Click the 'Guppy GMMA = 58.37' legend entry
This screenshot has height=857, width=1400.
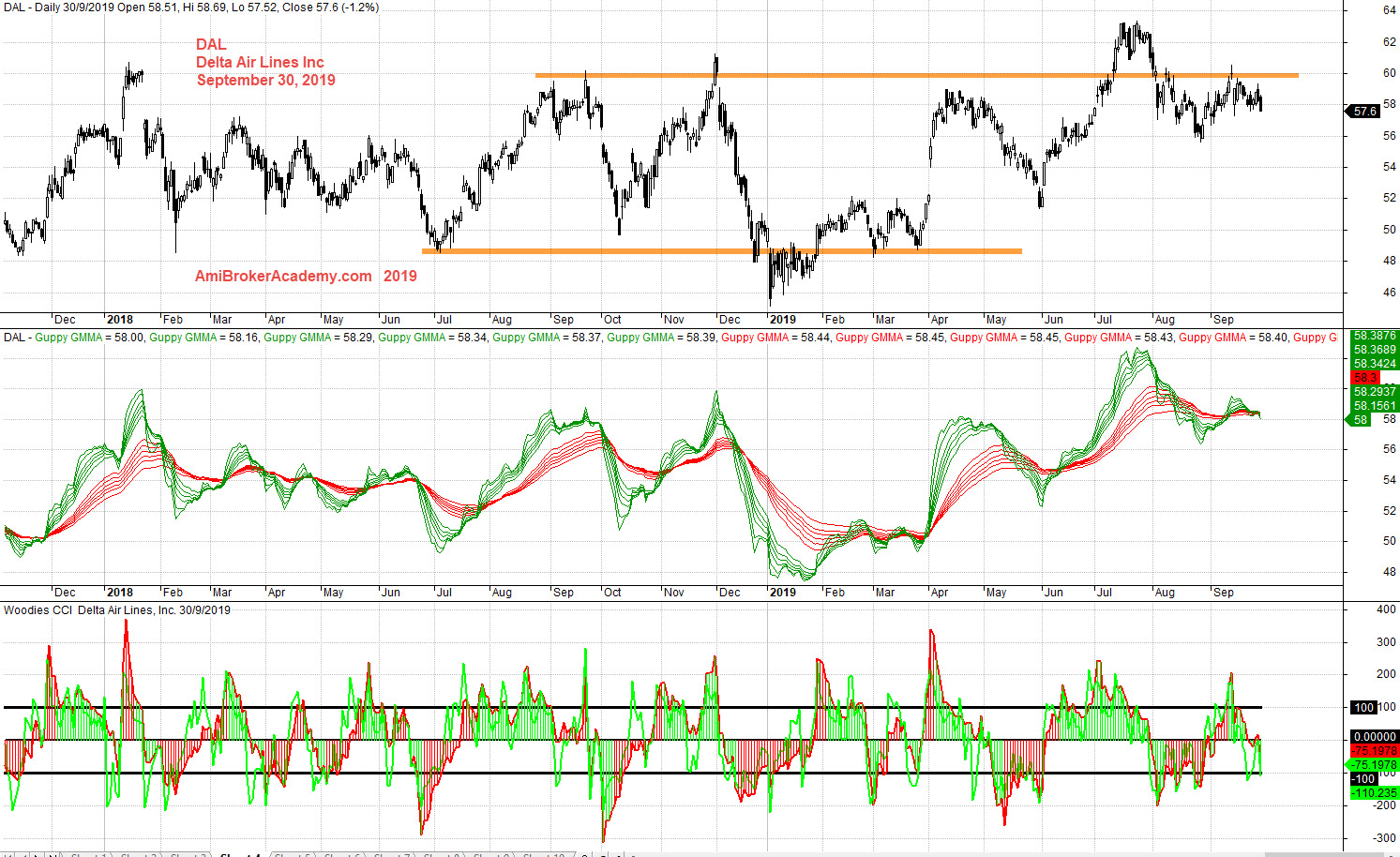548,338
